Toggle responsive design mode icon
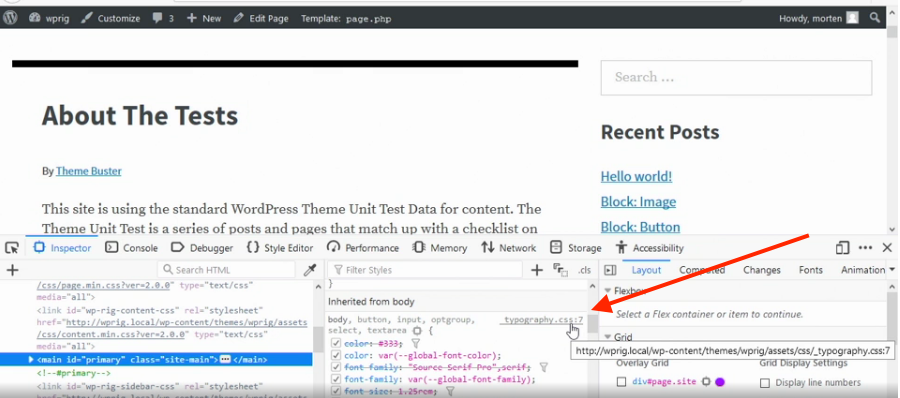 click(x=842, y=248)
